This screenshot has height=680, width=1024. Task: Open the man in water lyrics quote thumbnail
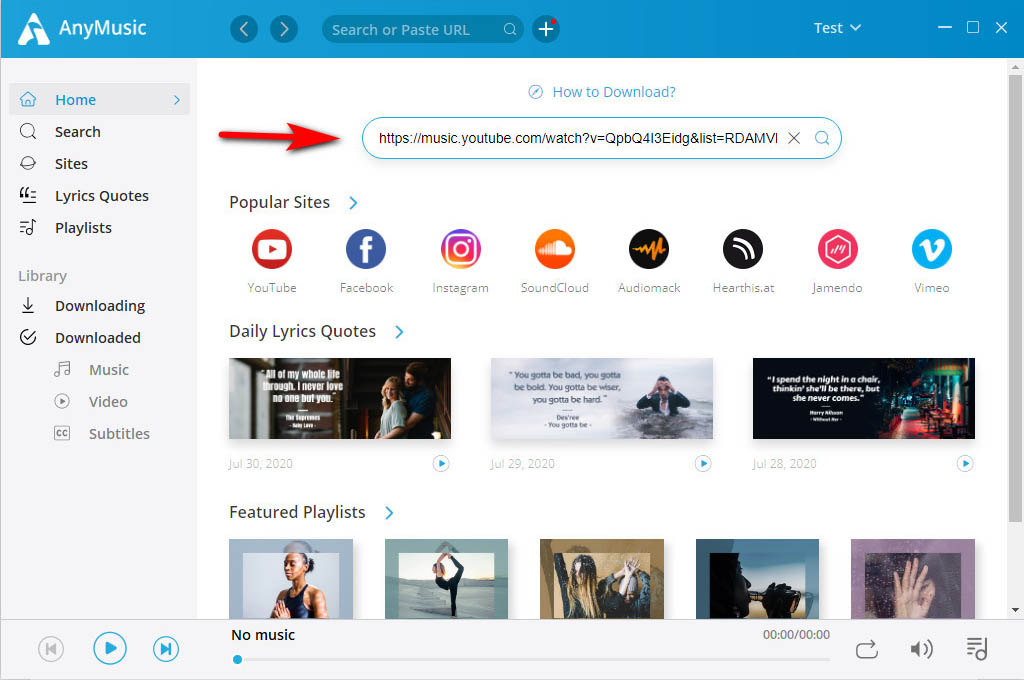(x=601, y=398)
